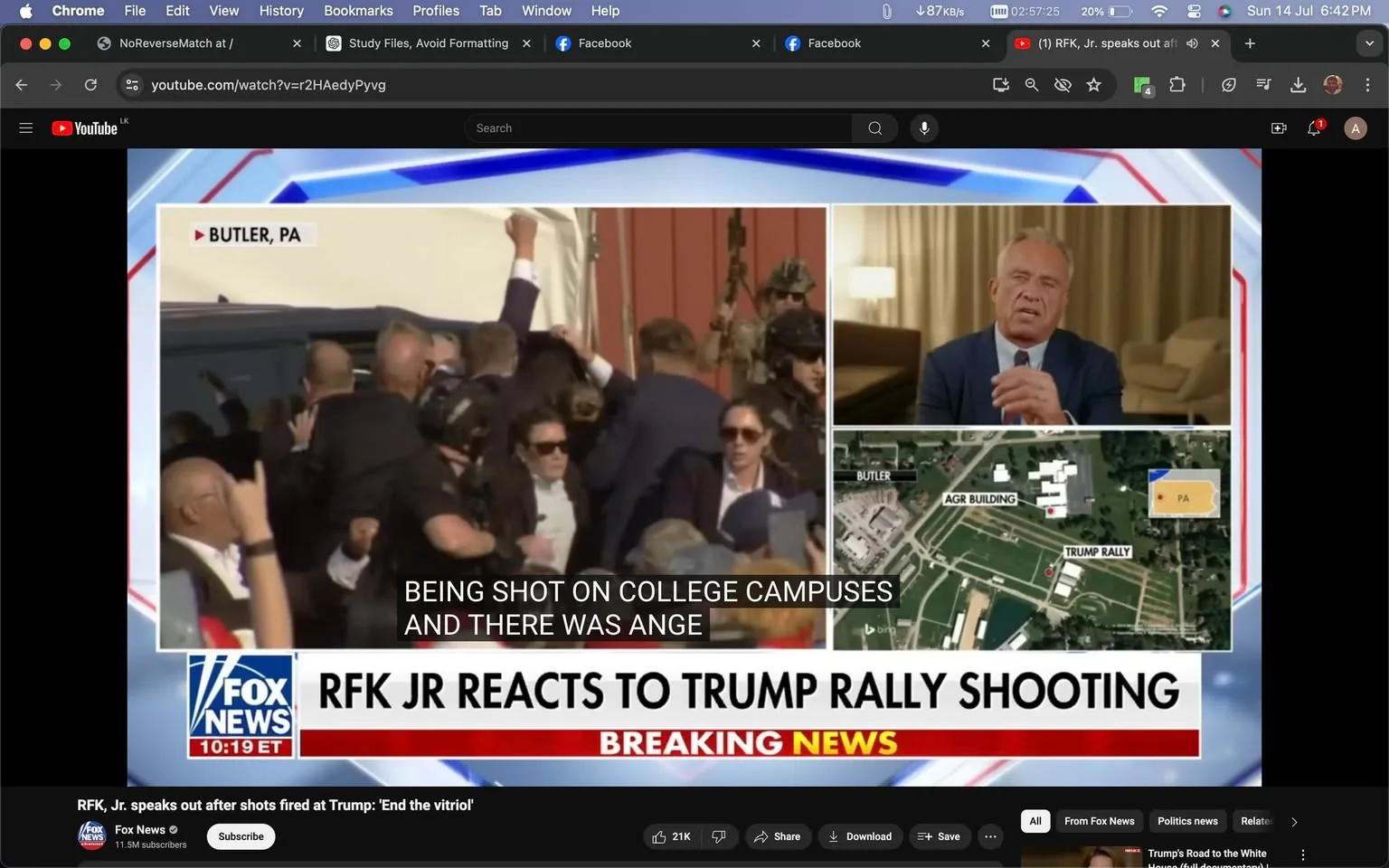Open the Extensions puzzle piece menu

(1177, 85)
